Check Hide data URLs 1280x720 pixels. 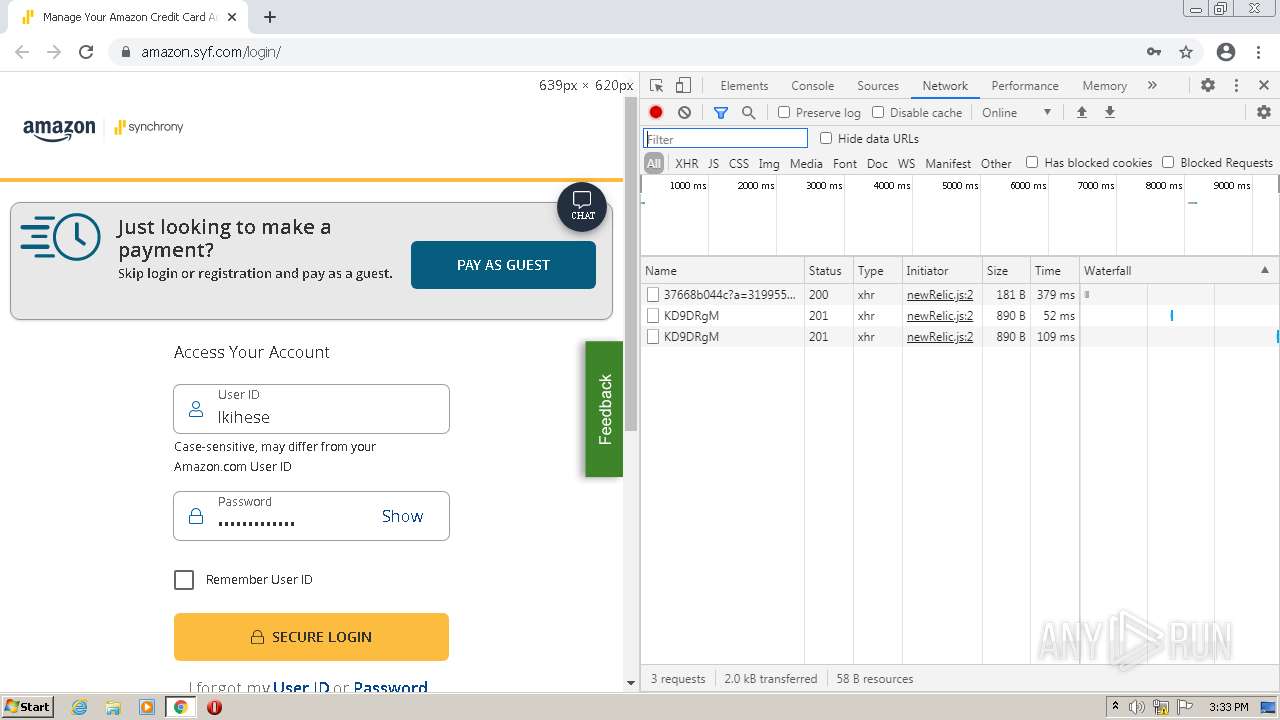pos(826,138)
